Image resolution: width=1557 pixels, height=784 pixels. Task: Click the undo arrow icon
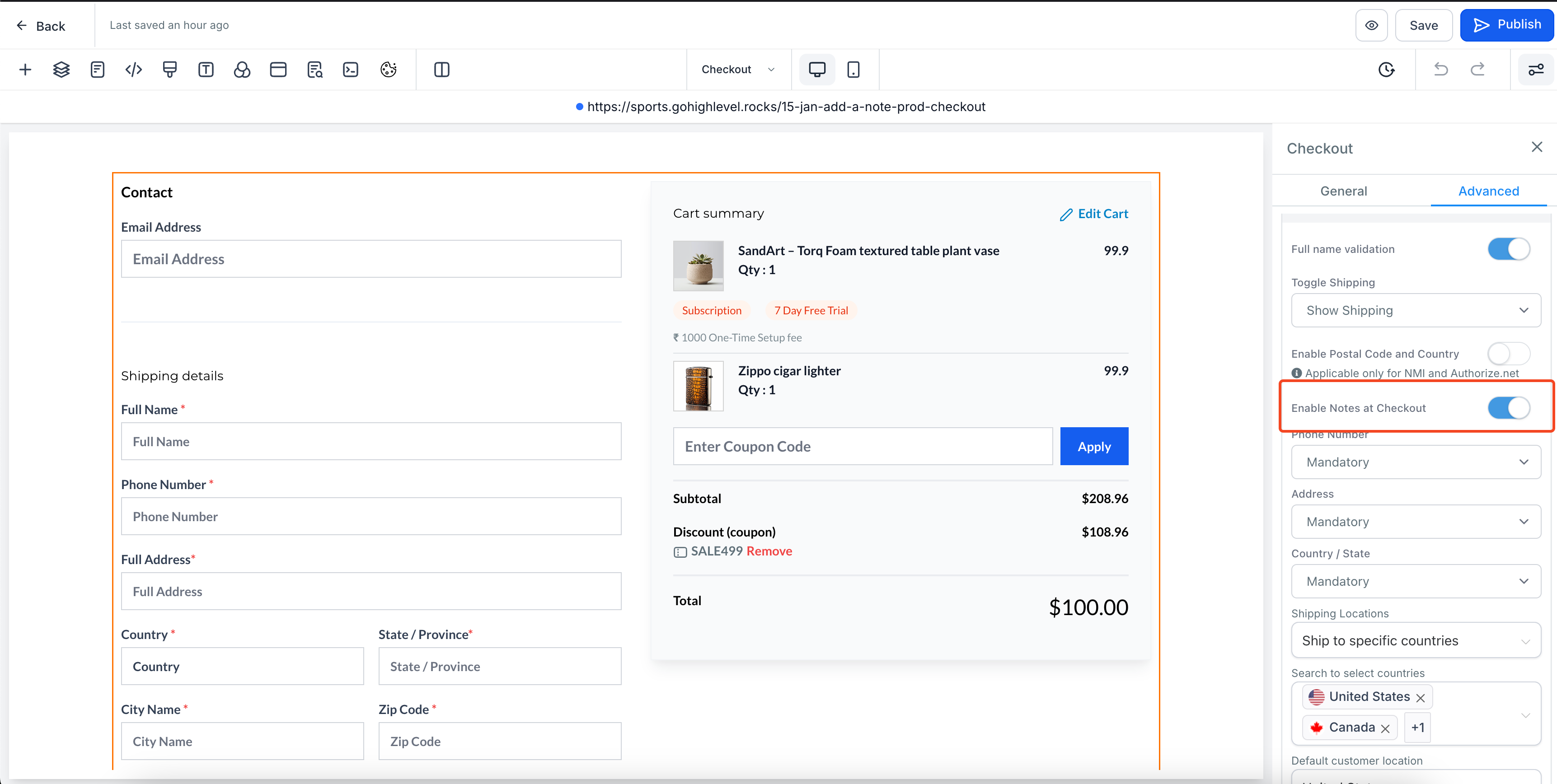pos(1440,70)
